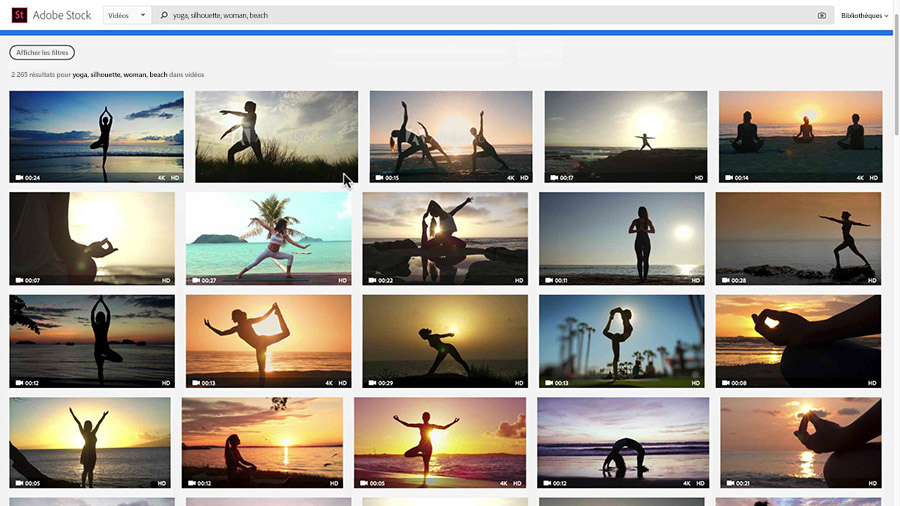
Task: Click the video camera icon beside 00:22
Action: tap(373, 281)
